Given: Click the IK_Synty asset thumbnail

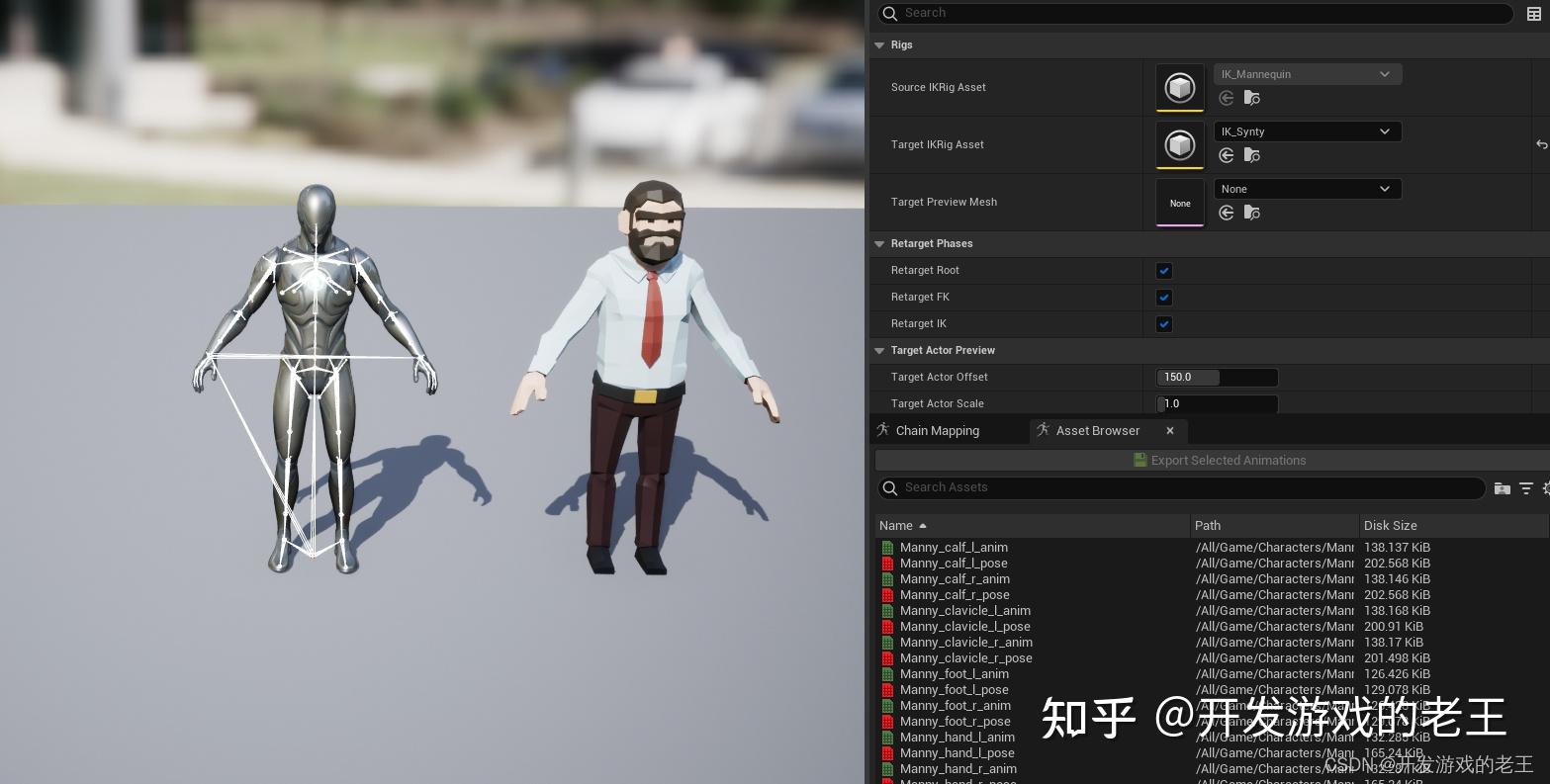Looking at the screenshot, I should [1180, 144].
